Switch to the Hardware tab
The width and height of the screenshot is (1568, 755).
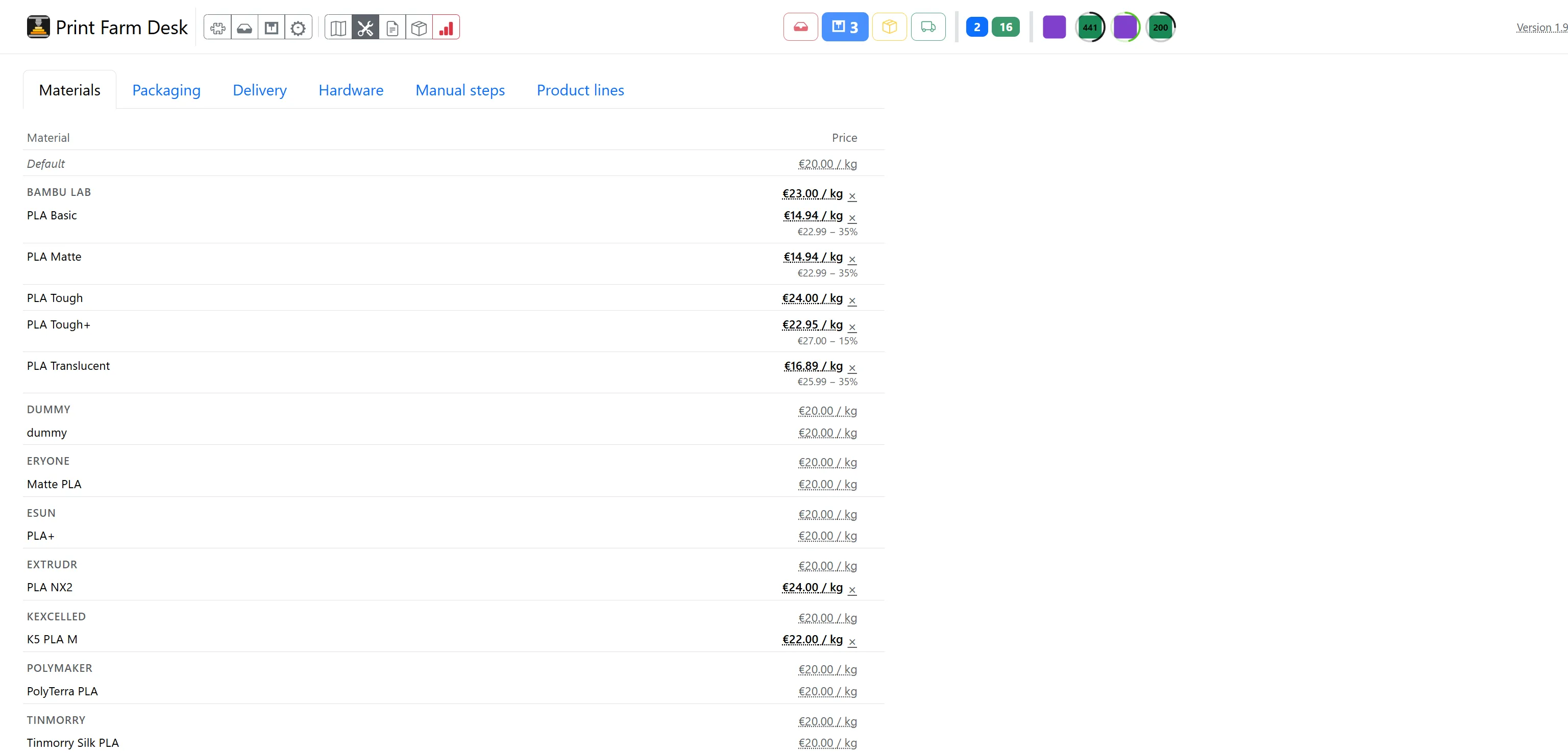(x=351, y=90)
